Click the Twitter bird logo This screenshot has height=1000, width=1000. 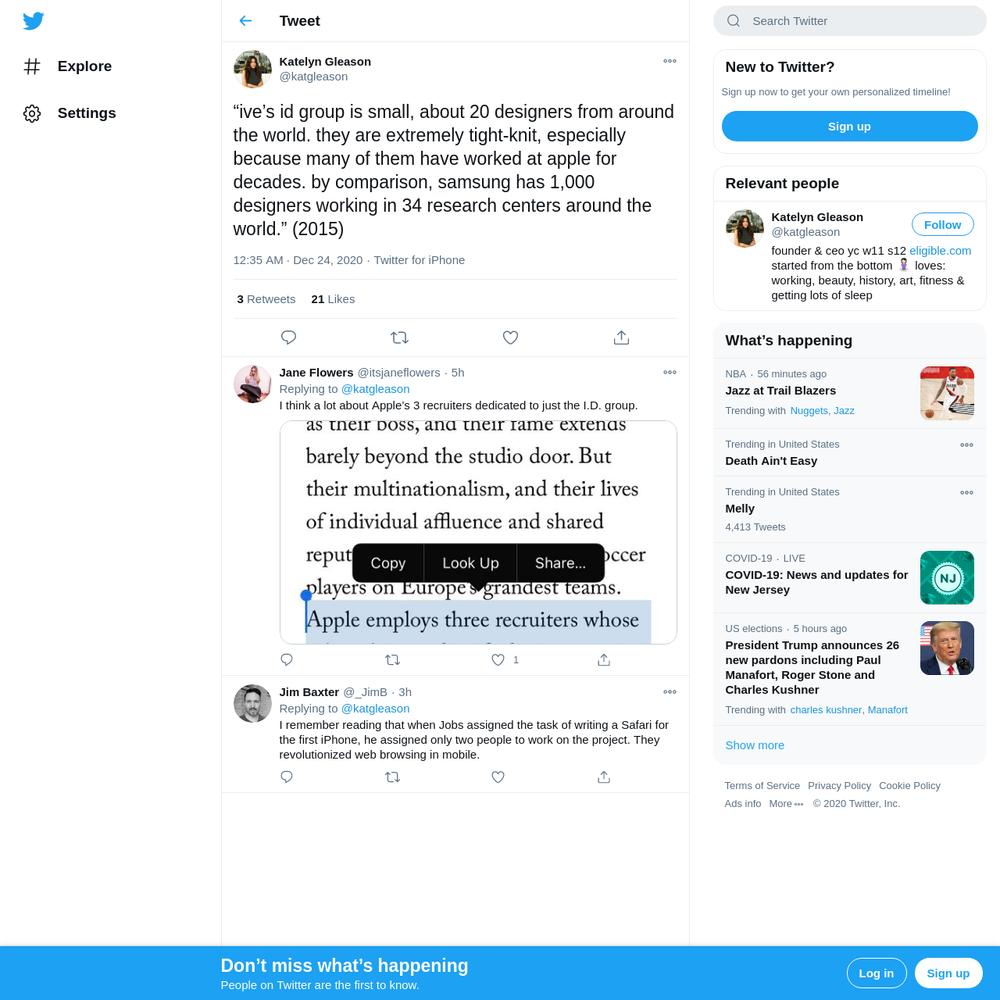coord(33,21)
